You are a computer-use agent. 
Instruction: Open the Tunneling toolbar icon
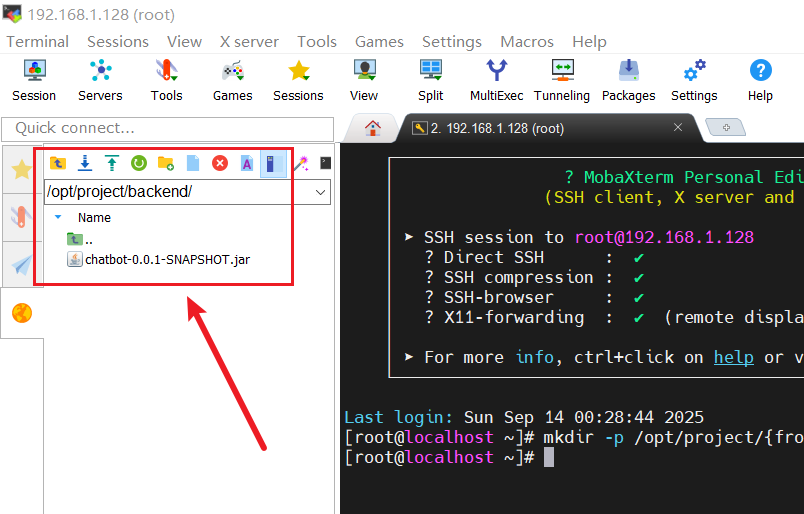click(x=562, y=80)
